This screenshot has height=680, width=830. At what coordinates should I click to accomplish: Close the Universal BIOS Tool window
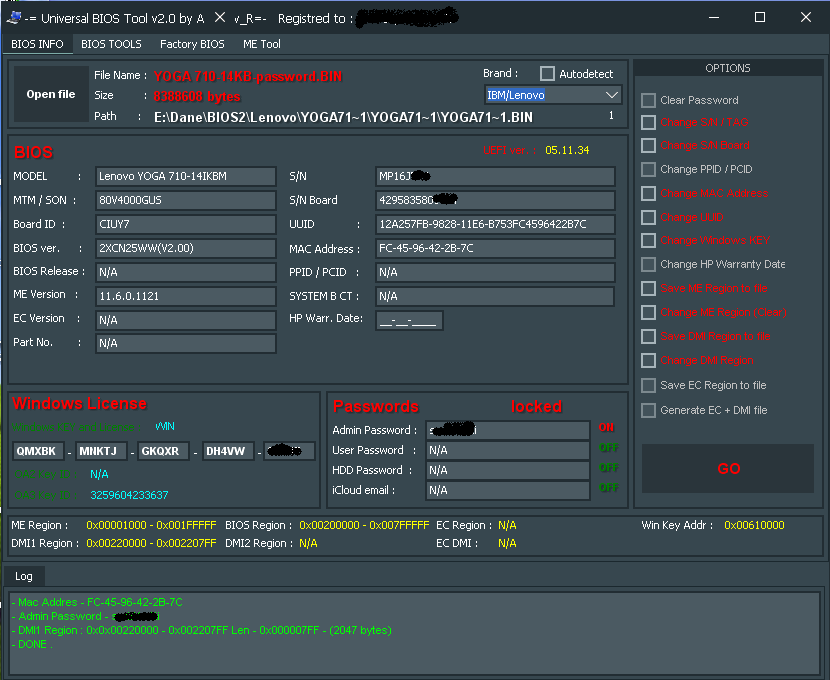pos(806,17)
